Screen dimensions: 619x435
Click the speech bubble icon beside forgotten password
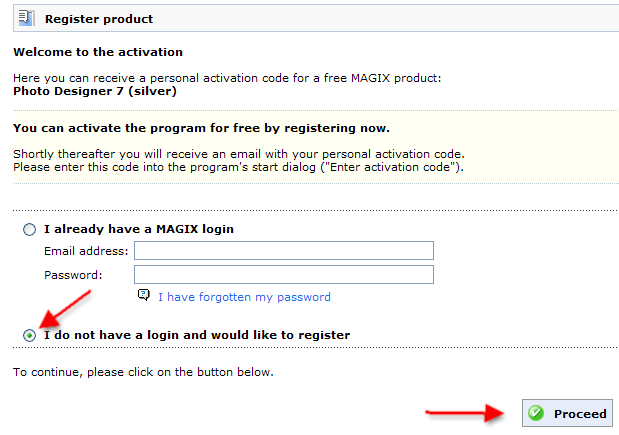point(144,296)
